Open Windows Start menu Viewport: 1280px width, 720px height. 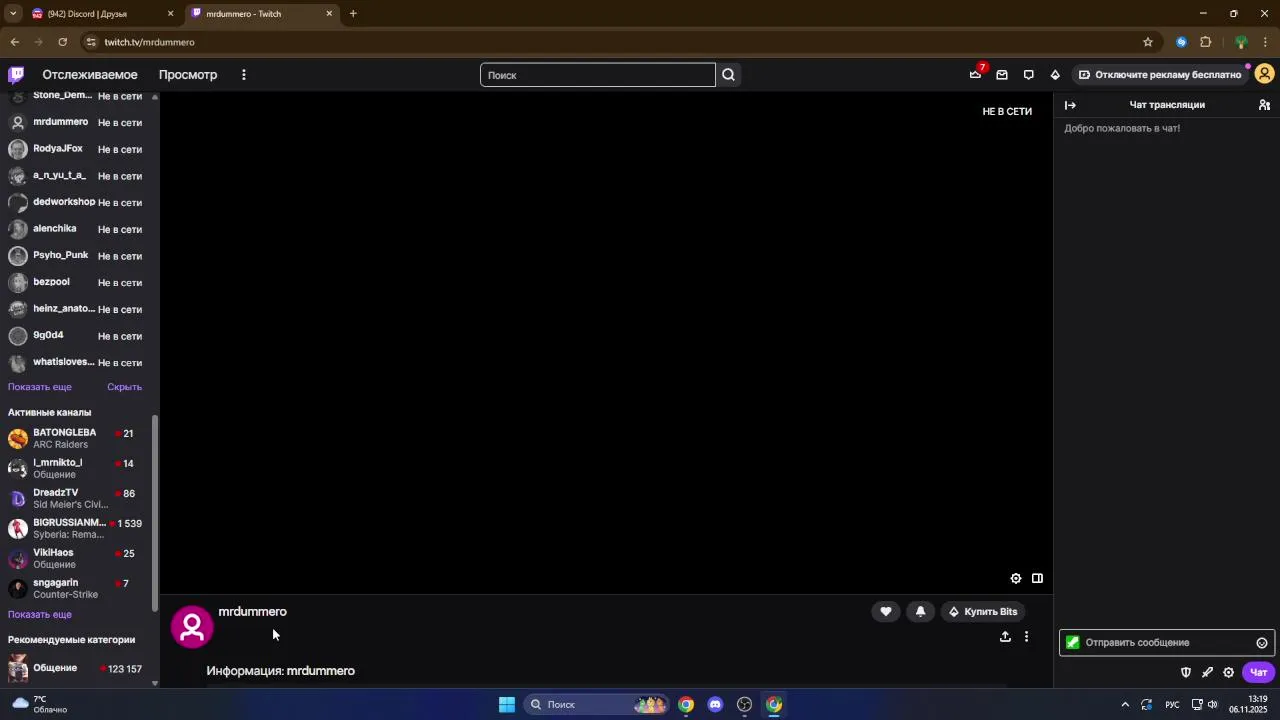click(x=507, y=705)
